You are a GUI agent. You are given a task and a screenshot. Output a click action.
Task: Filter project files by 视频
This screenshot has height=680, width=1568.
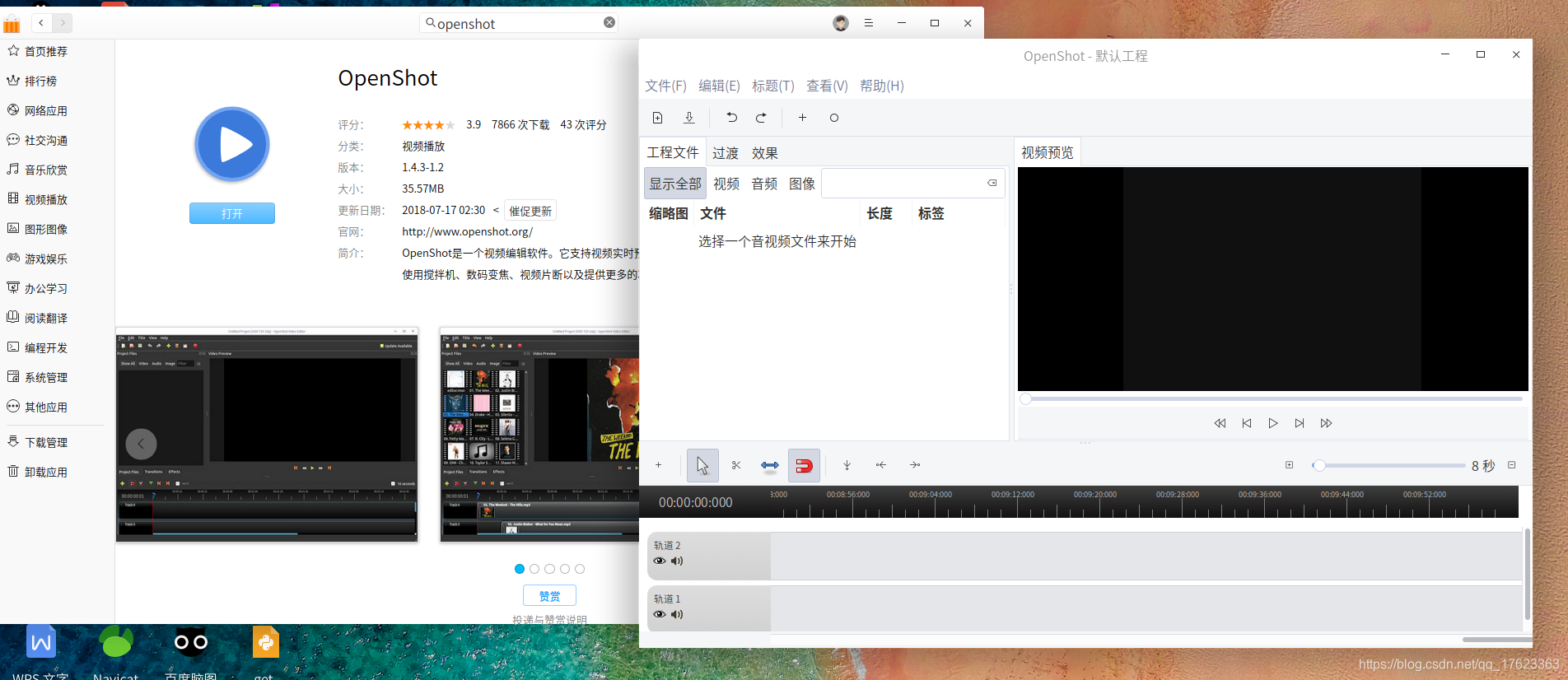[x=726, y=184]
